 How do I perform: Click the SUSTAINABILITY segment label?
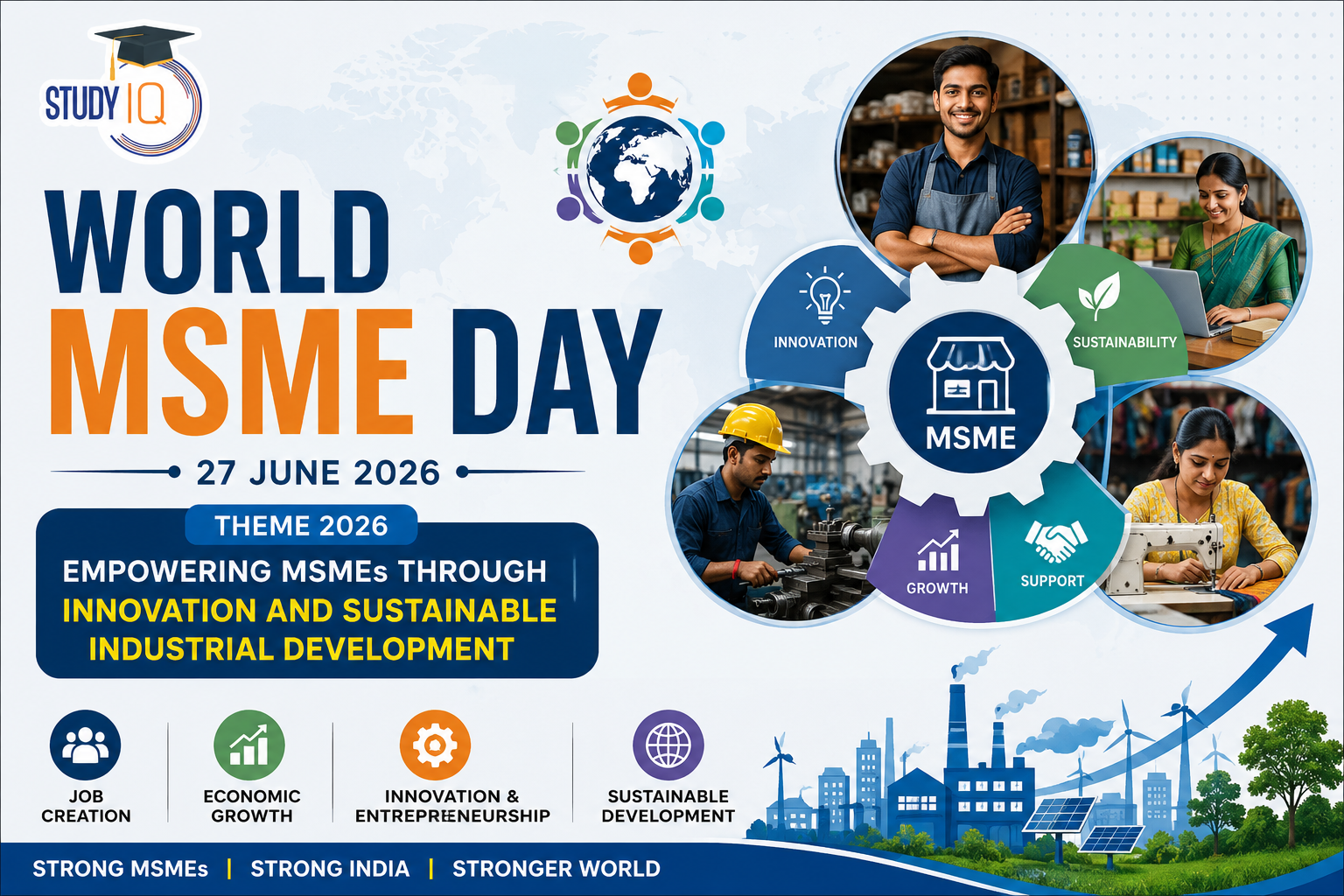coord(1124,342)
